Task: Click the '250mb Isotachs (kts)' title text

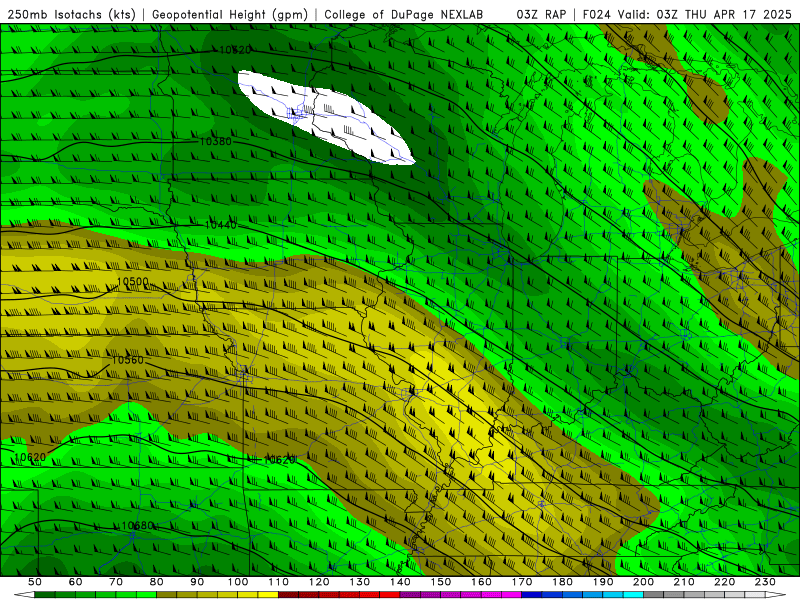Action: point(71,15)
